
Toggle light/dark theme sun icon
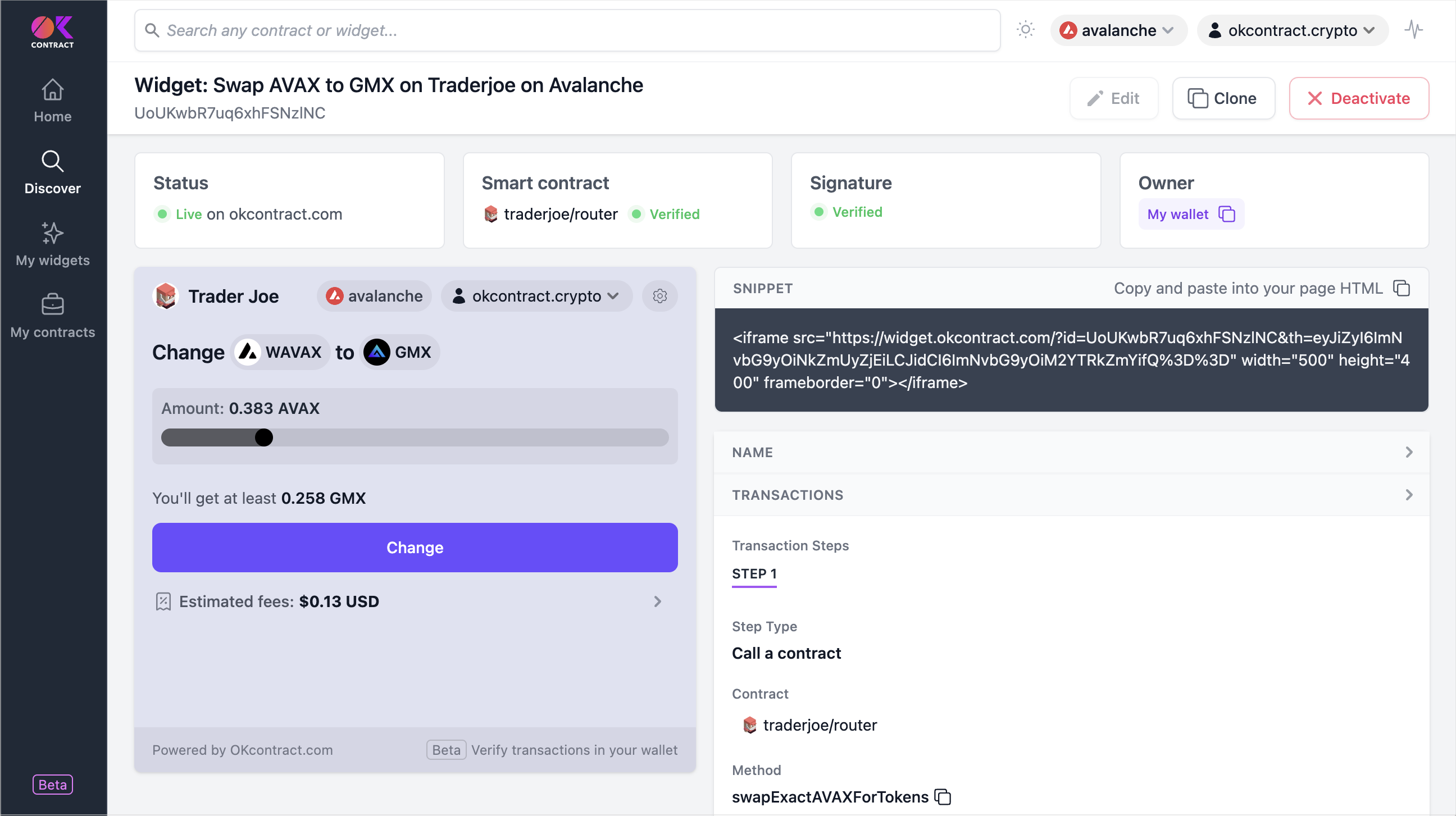point(1025,29)
